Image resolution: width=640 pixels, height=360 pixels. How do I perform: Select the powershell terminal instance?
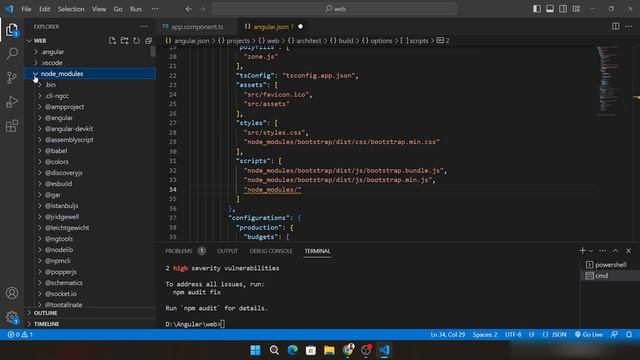(610, 265)
